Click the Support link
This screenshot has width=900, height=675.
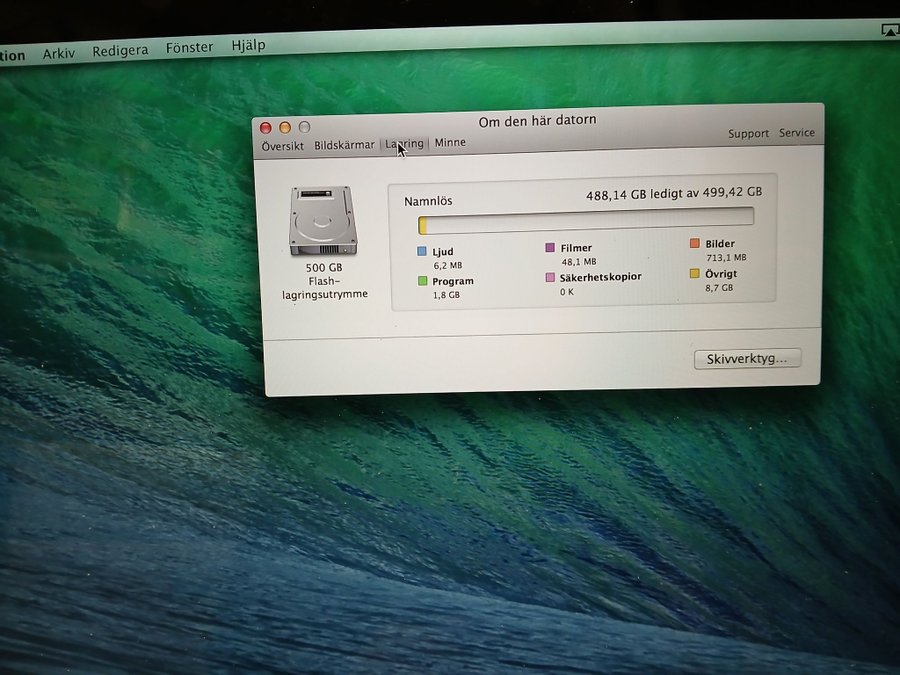(748, 133)
